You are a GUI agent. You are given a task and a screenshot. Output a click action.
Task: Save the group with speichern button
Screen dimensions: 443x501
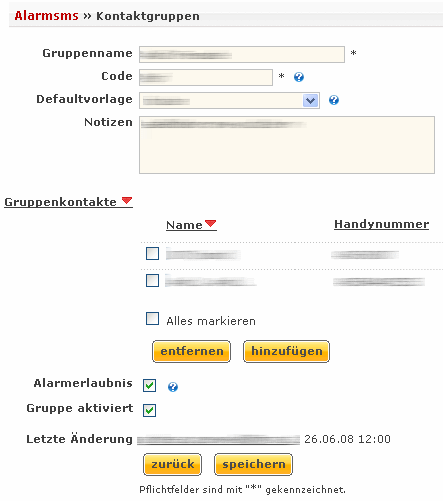(253, 464)
